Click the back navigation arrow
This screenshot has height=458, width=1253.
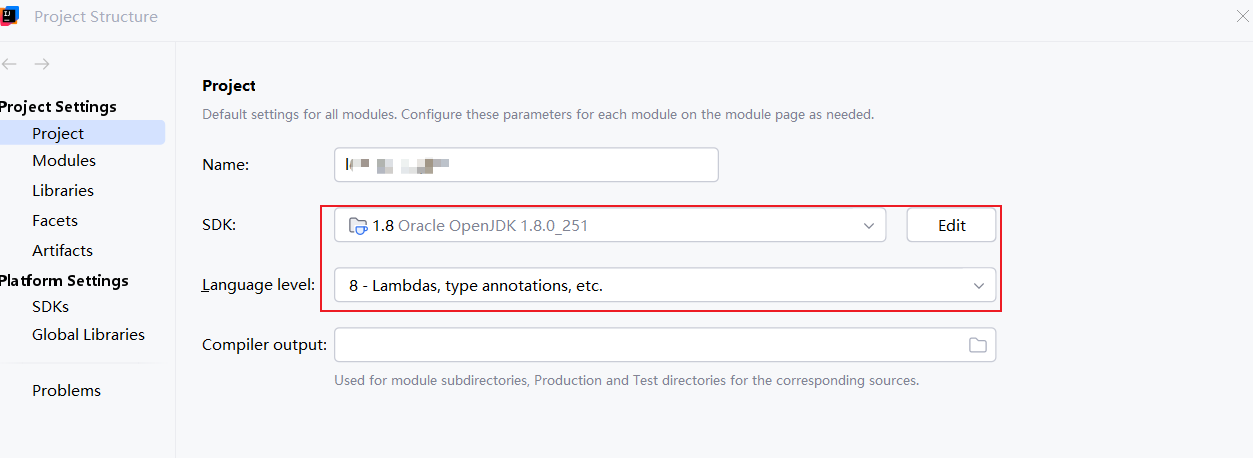tap(9, 64)
